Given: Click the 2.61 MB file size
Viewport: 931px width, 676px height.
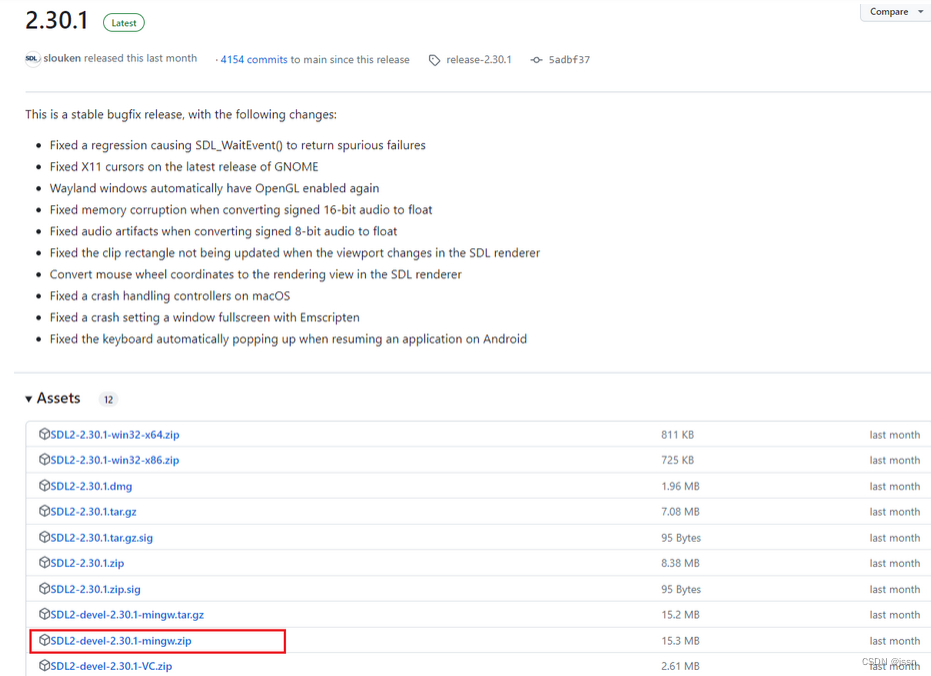Looking at the screenshot, I should click(680, 667).
